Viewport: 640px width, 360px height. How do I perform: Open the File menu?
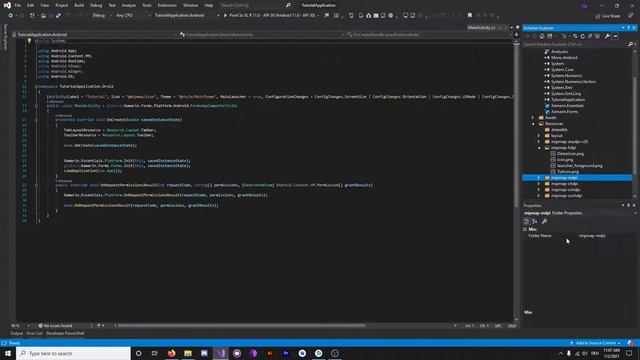[18, 5]
